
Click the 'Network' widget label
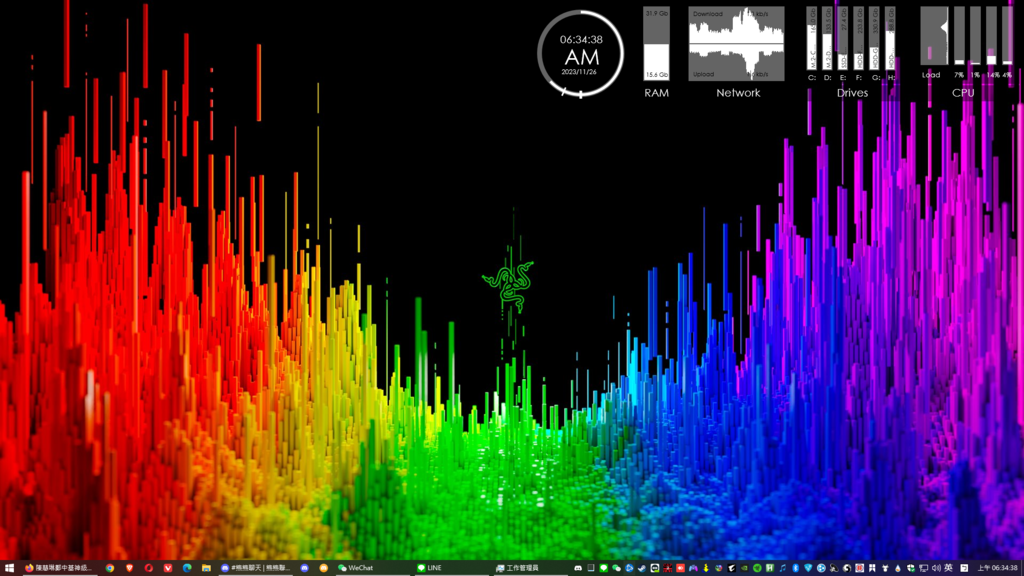(x=738, y=93)
